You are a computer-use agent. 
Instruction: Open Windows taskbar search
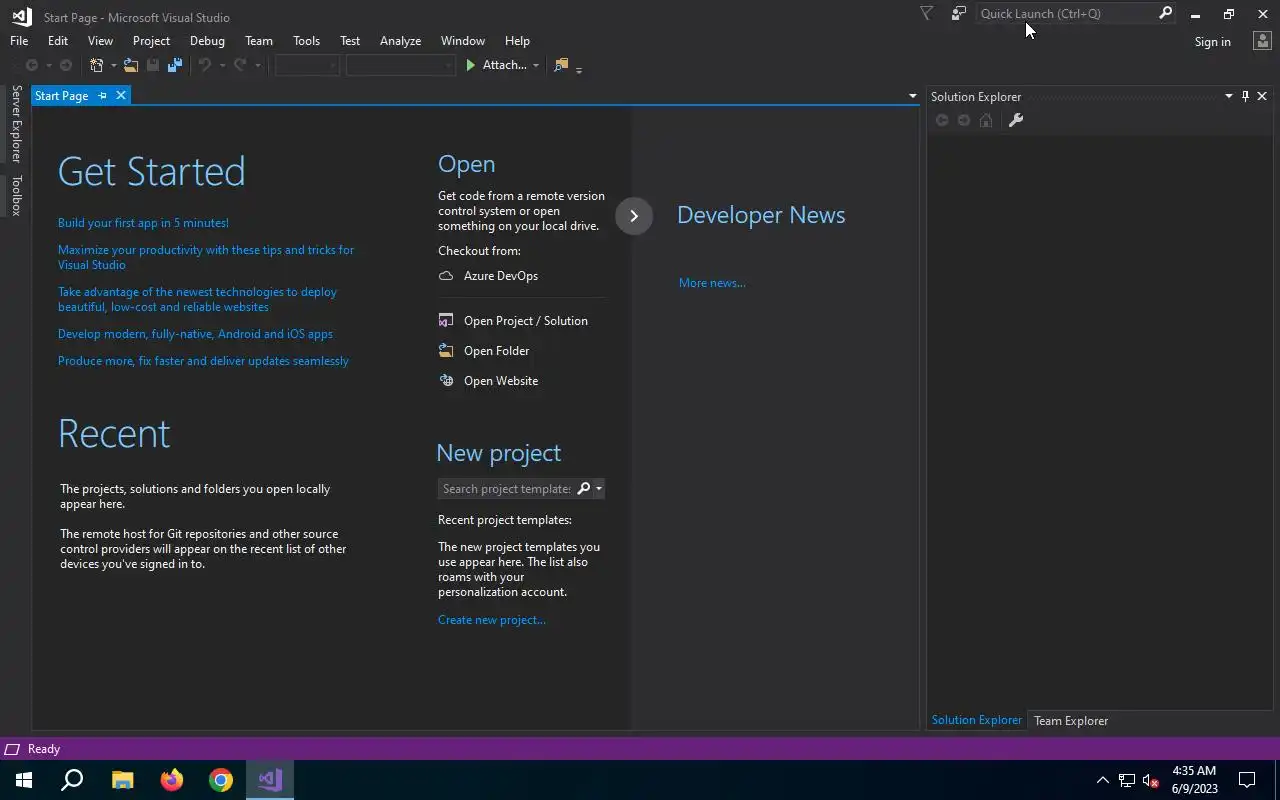coord(73,779)
